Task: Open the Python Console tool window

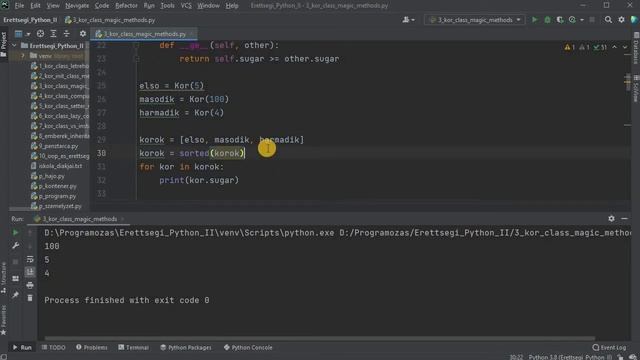Action: point(248,348)
